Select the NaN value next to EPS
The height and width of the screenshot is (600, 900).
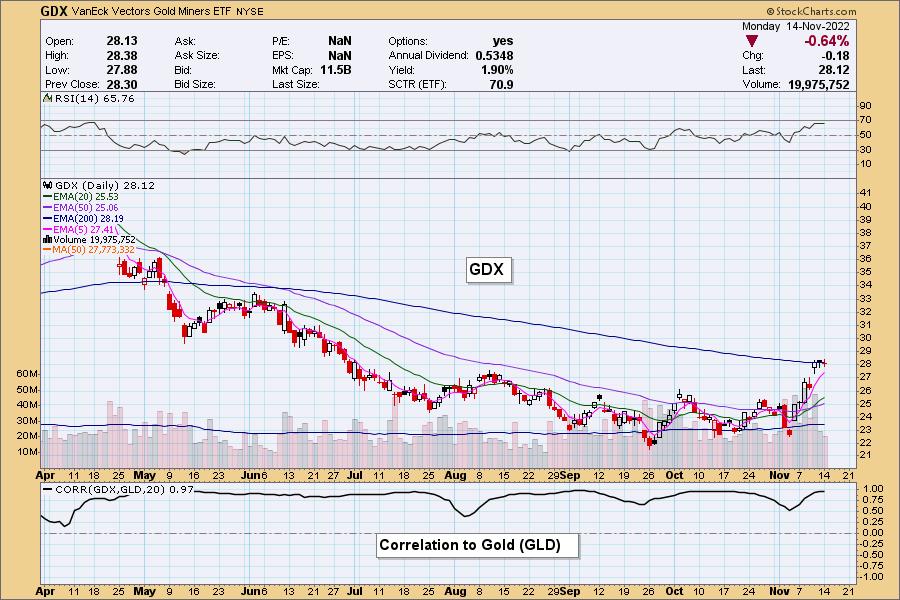340,55
